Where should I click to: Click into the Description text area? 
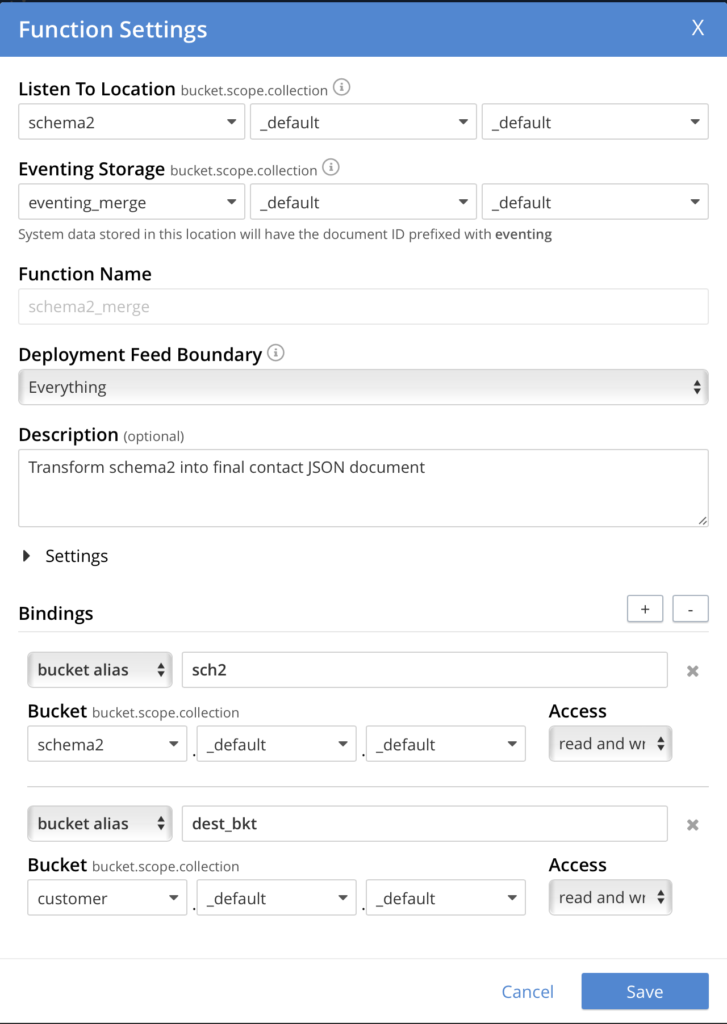[x=363, y=487]
